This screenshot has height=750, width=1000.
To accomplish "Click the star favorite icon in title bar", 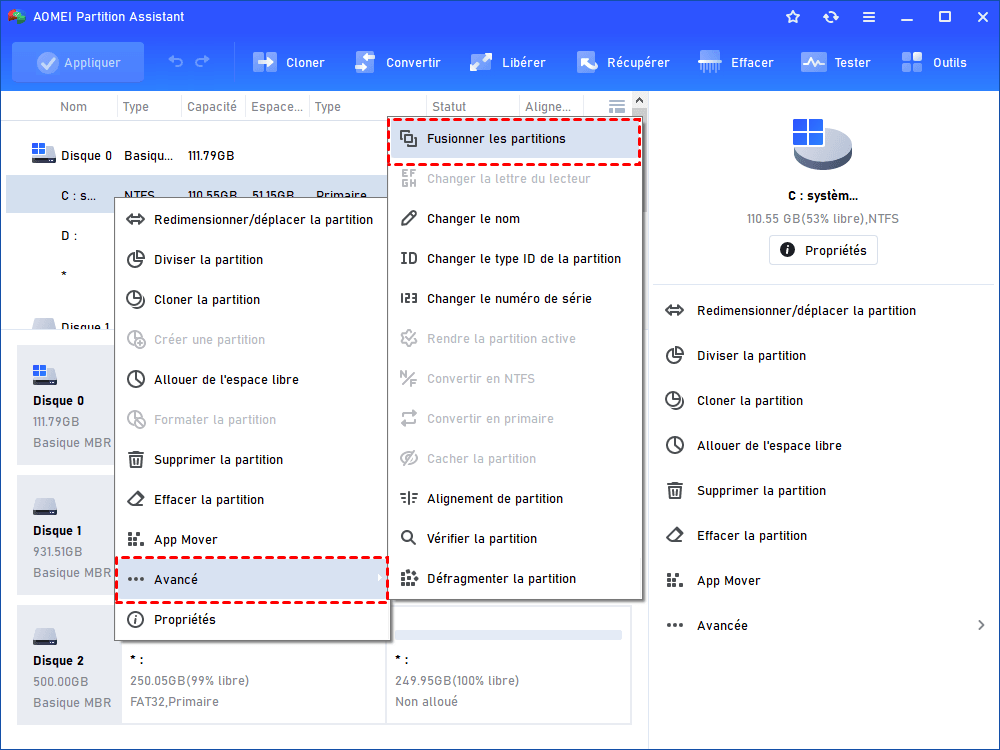I will click(x=793, y=17).
